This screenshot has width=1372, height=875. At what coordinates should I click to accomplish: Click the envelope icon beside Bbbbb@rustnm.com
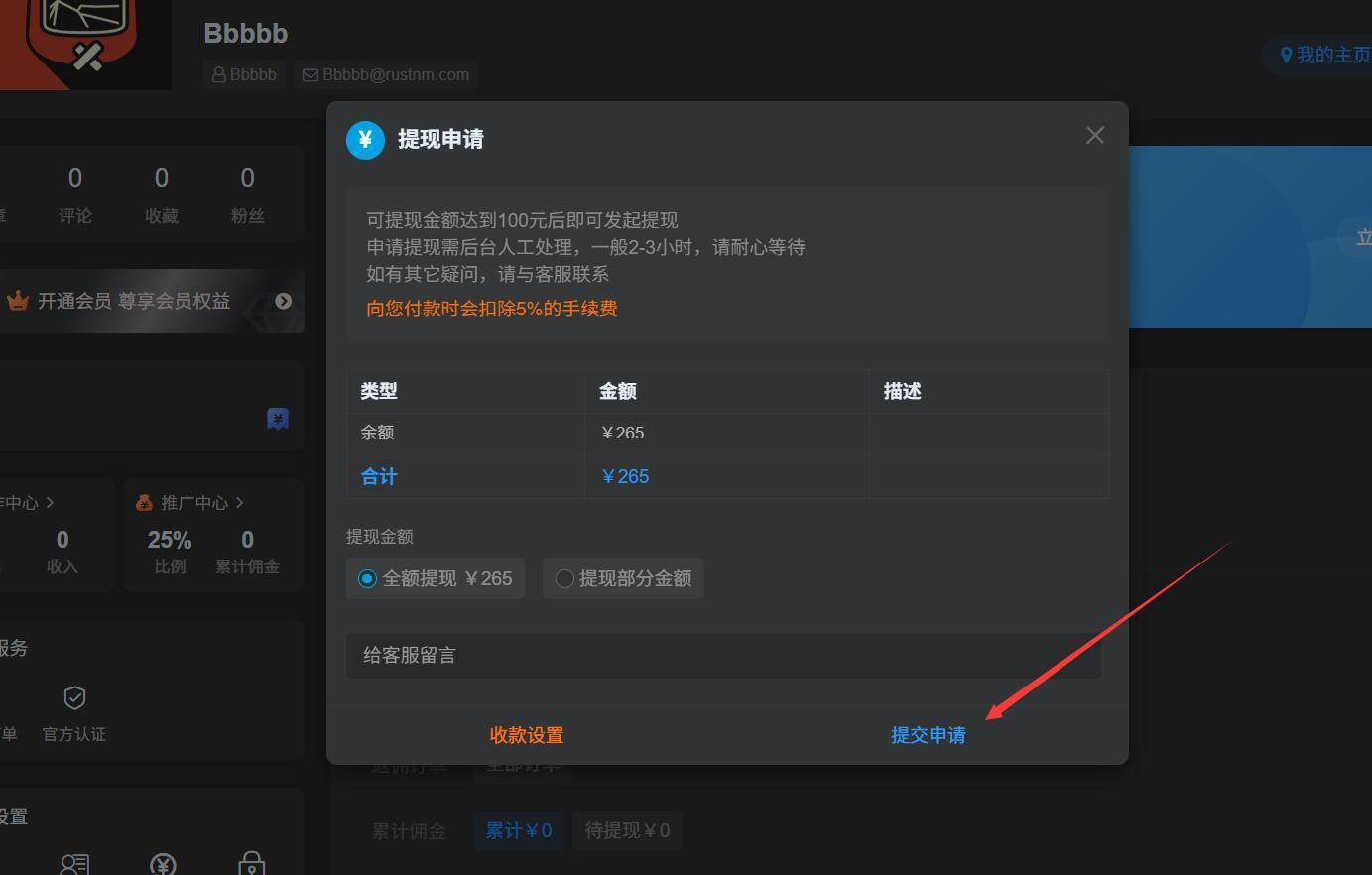coord(309,73)
